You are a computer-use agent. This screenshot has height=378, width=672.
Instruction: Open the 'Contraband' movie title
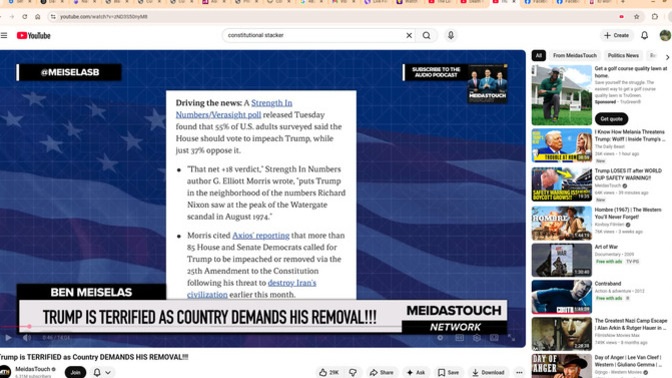[608, 284]
